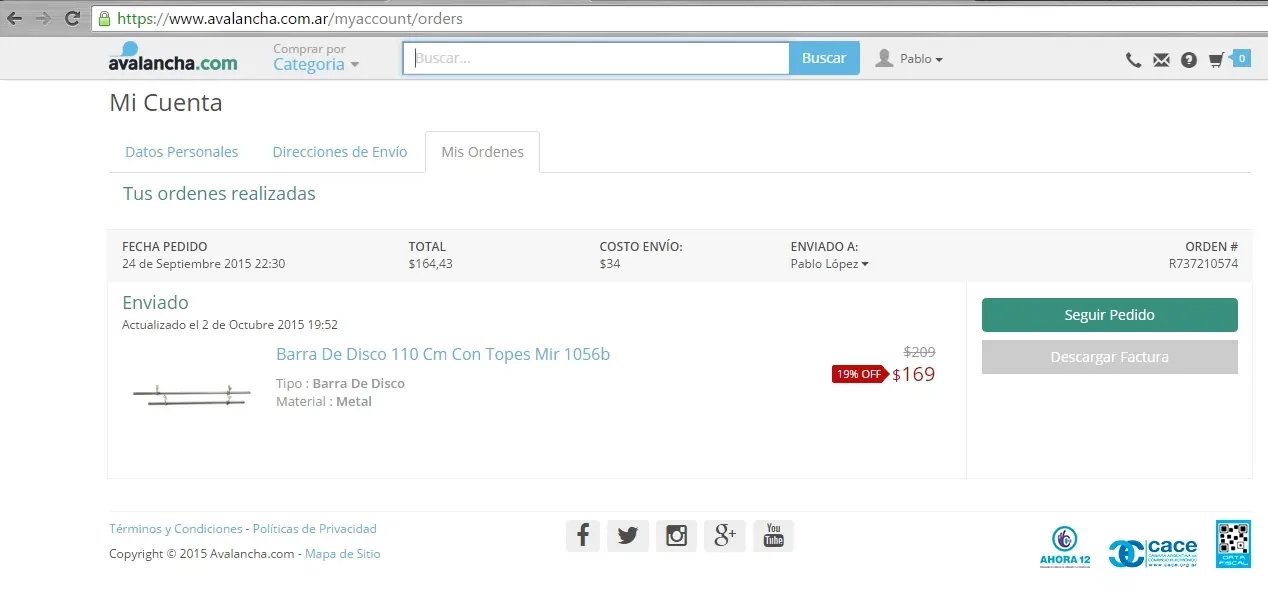
Task: Click the discounted price $169
Action: click(914, 375)
